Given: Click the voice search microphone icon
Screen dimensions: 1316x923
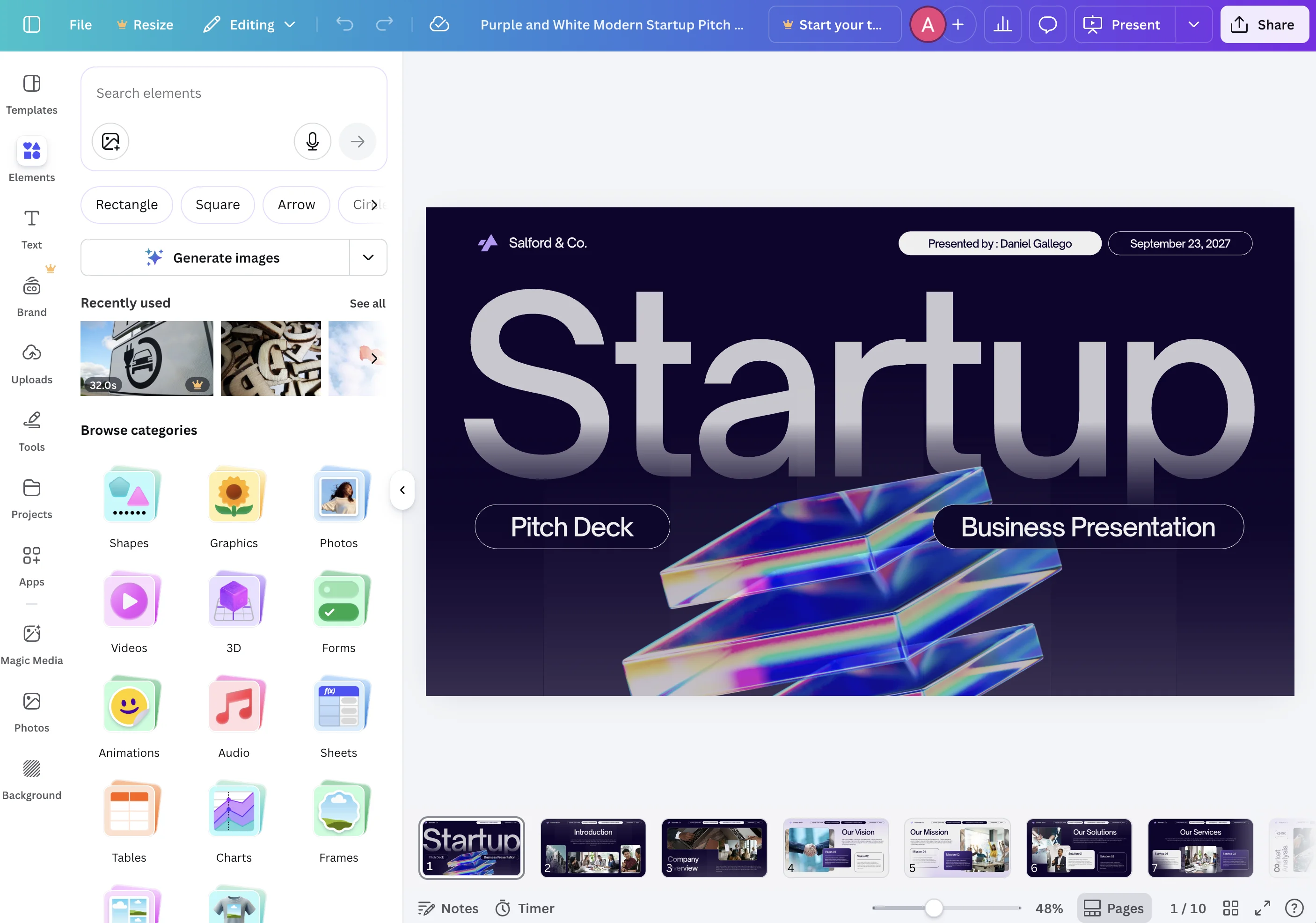Looking at the screenshot, I should pyautogui.click(x=312, y=141).
